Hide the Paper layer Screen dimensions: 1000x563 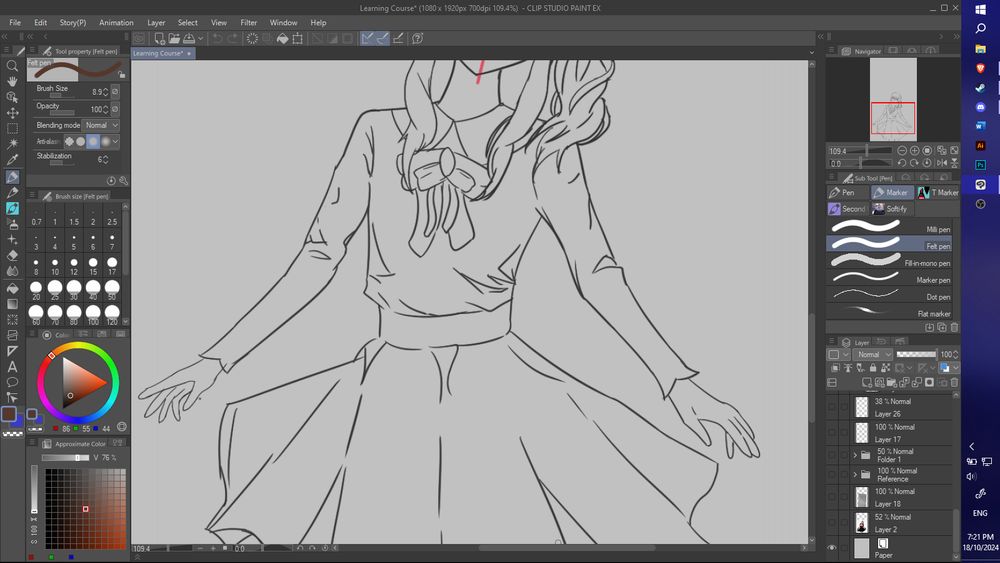coord(831,548)
